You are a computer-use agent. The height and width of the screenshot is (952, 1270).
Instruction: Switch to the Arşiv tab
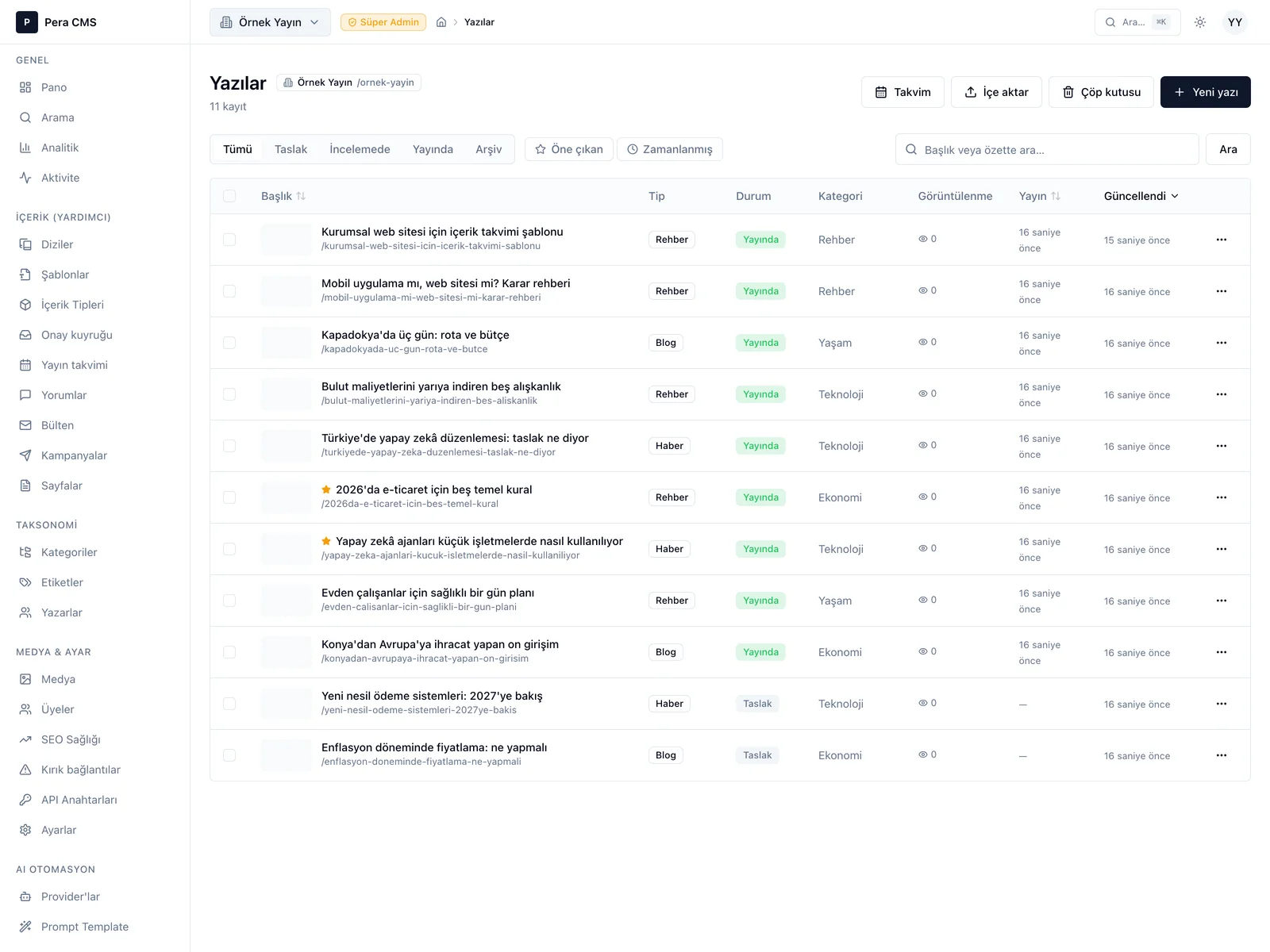[489, 149]
